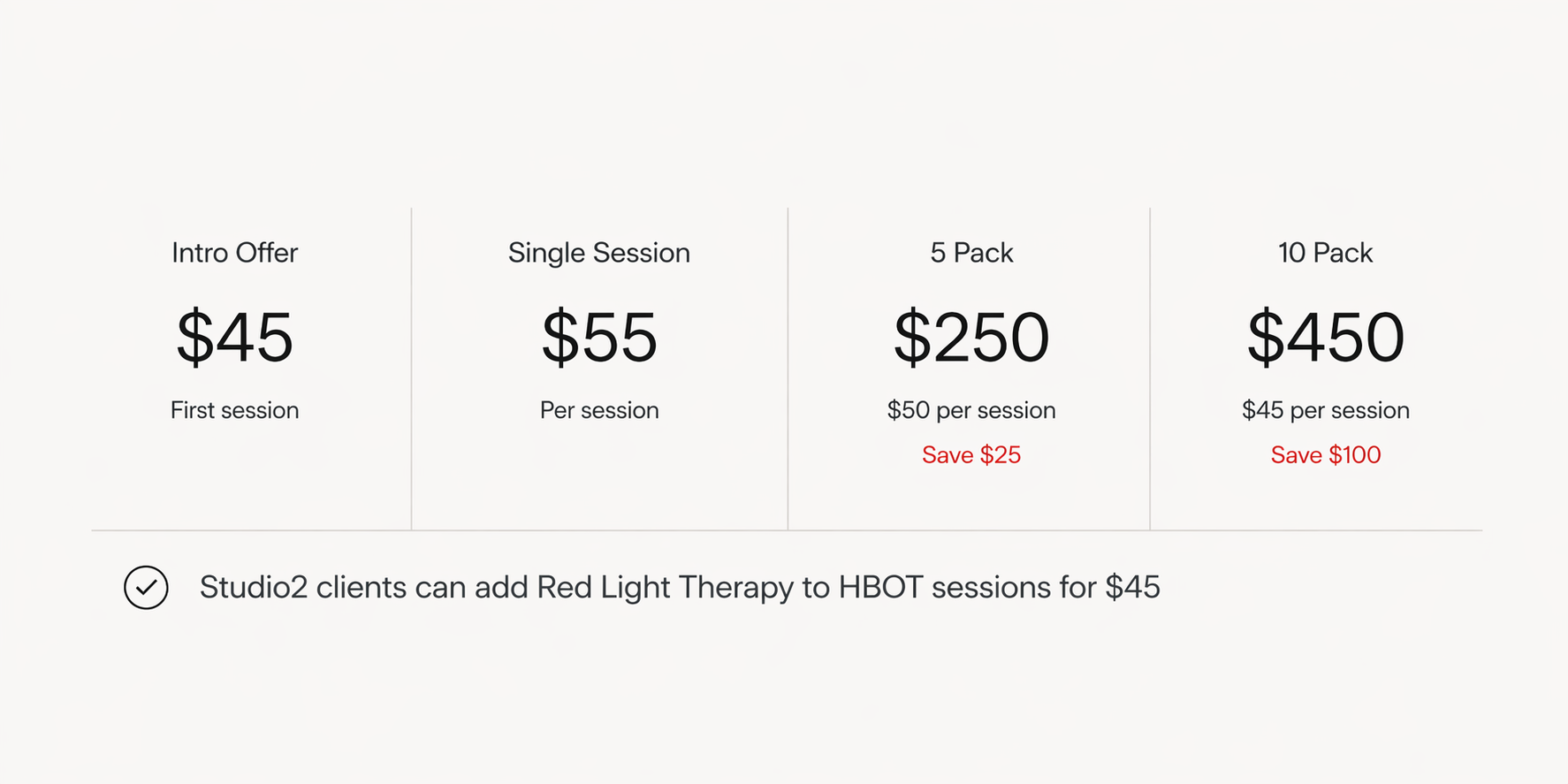Click the red Save $100 text
Image resolution: width=1568 pixels, height=784 pixels.
pyautogui.click(x=1325, y=455)
